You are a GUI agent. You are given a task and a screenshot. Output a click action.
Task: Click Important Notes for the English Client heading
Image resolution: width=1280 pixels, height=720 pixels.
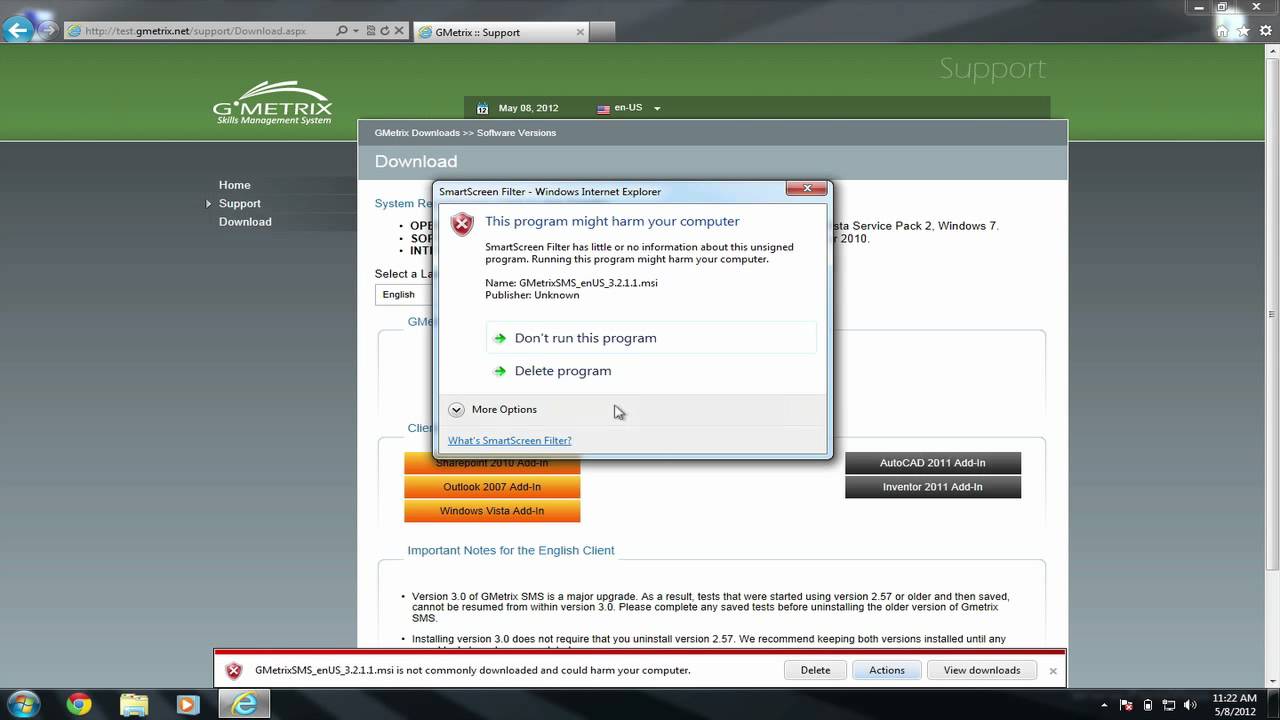pos(511,550)
